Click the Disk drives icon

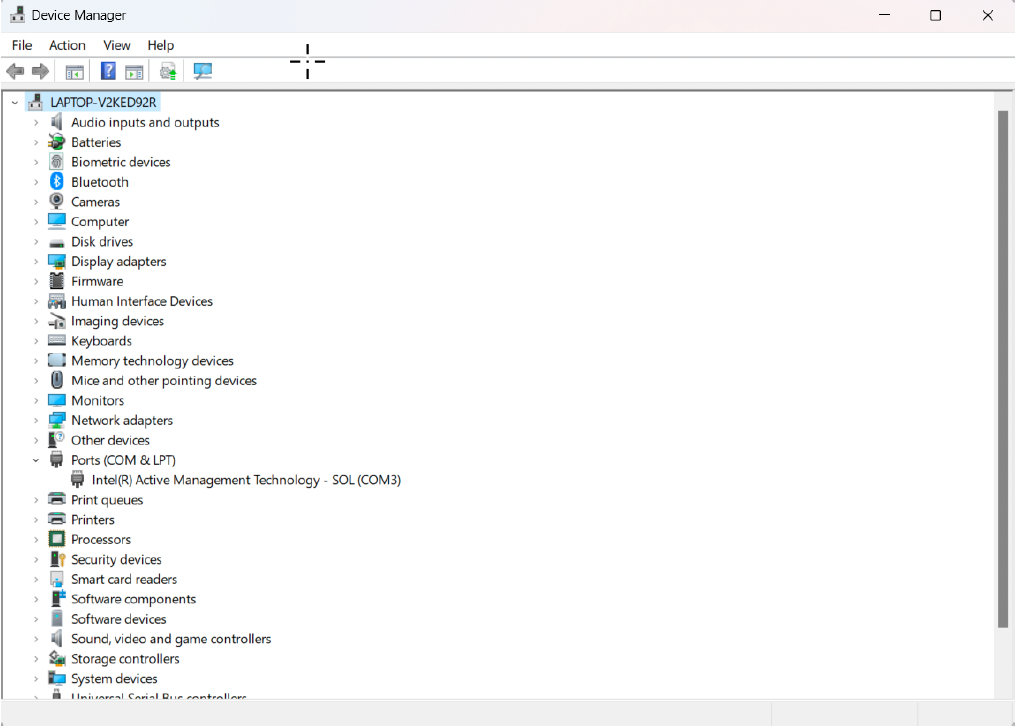tap(57, 243)
